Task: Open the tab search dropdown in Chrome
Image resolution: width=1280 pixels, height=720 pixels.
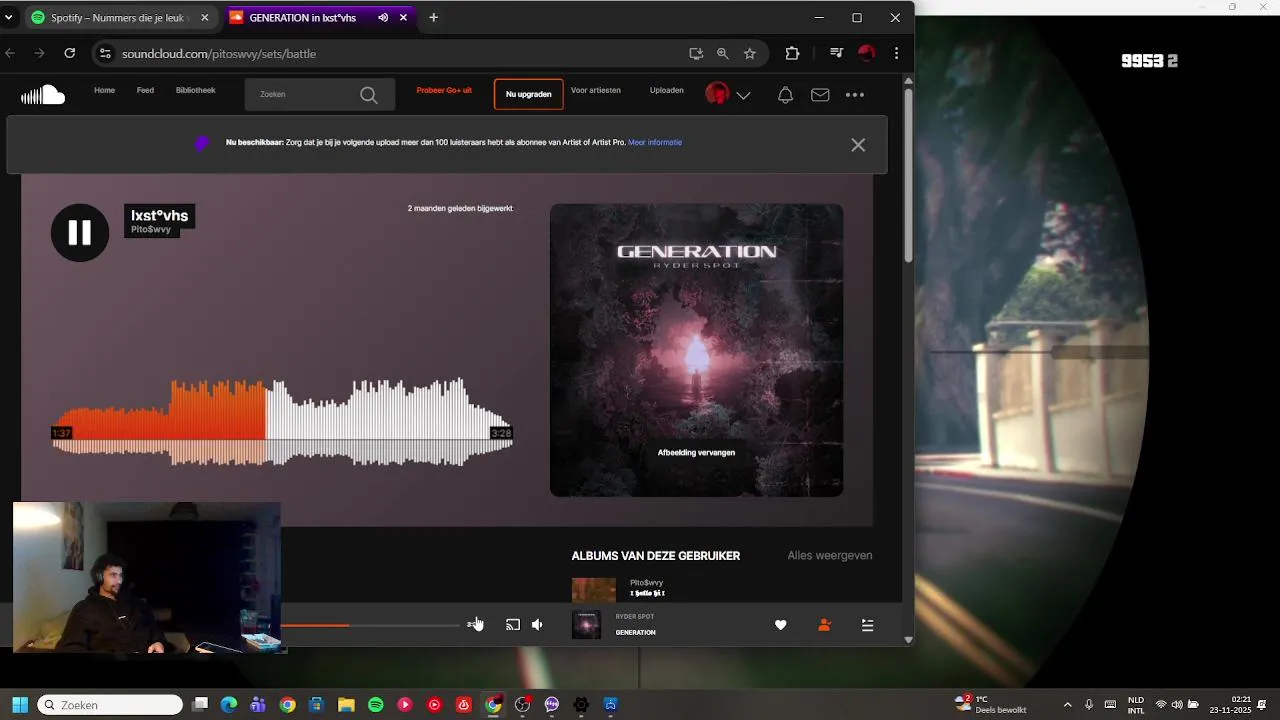Action: [x=8, y=17]
